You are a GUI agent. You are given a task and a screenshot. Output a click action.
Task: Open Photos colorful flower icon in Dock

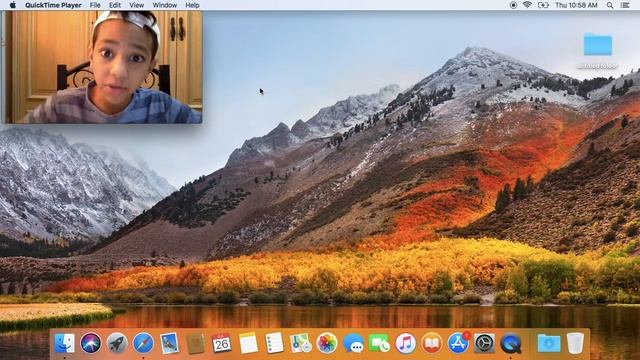[327, 343]
